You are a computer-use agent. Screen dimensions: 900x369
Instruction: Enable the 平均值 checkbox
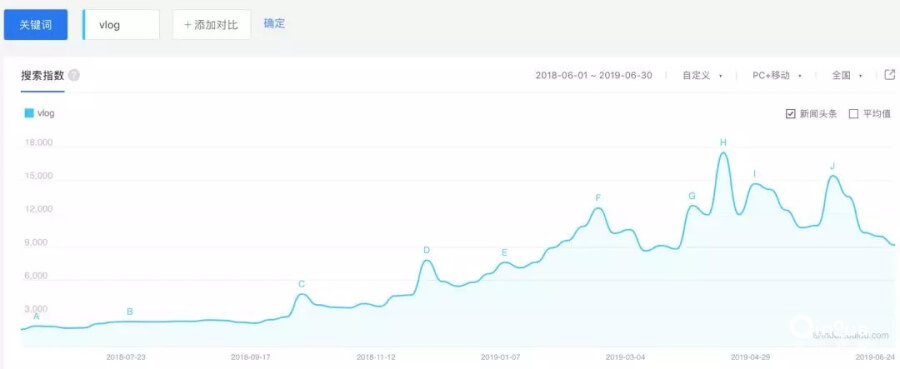pos(854,114)
